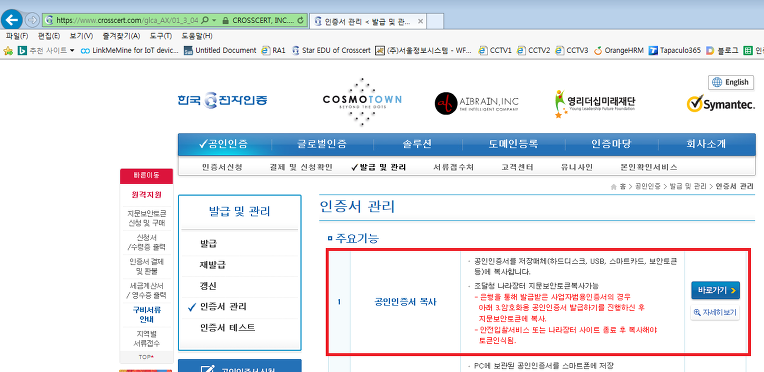This screenshot has height=372, width=764.
Task: Click the 자세히보기 button
Action: tap(715, 313)
